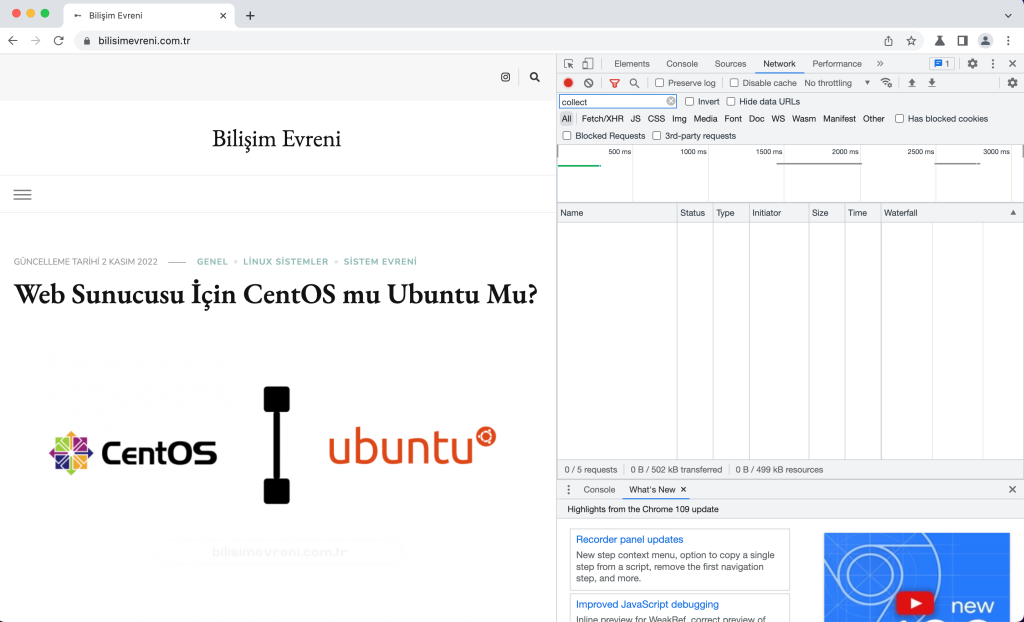Image resolution: width=1024 pixels, height=622 pixels.
Task: Open network conditions wifi icon
Action: click(x=886, y=83)
